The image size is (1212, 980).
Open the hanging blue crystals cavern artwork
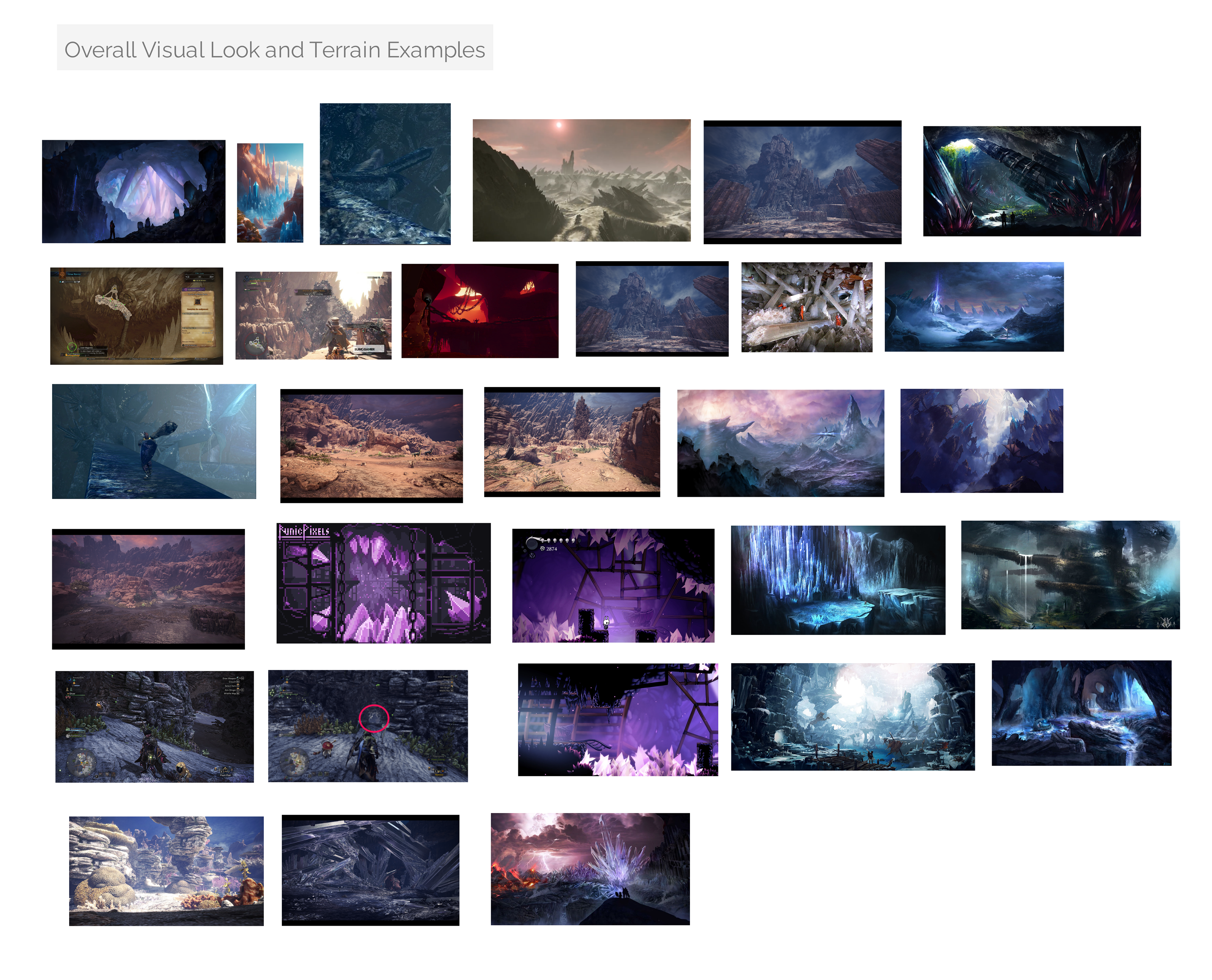(838, 580)
